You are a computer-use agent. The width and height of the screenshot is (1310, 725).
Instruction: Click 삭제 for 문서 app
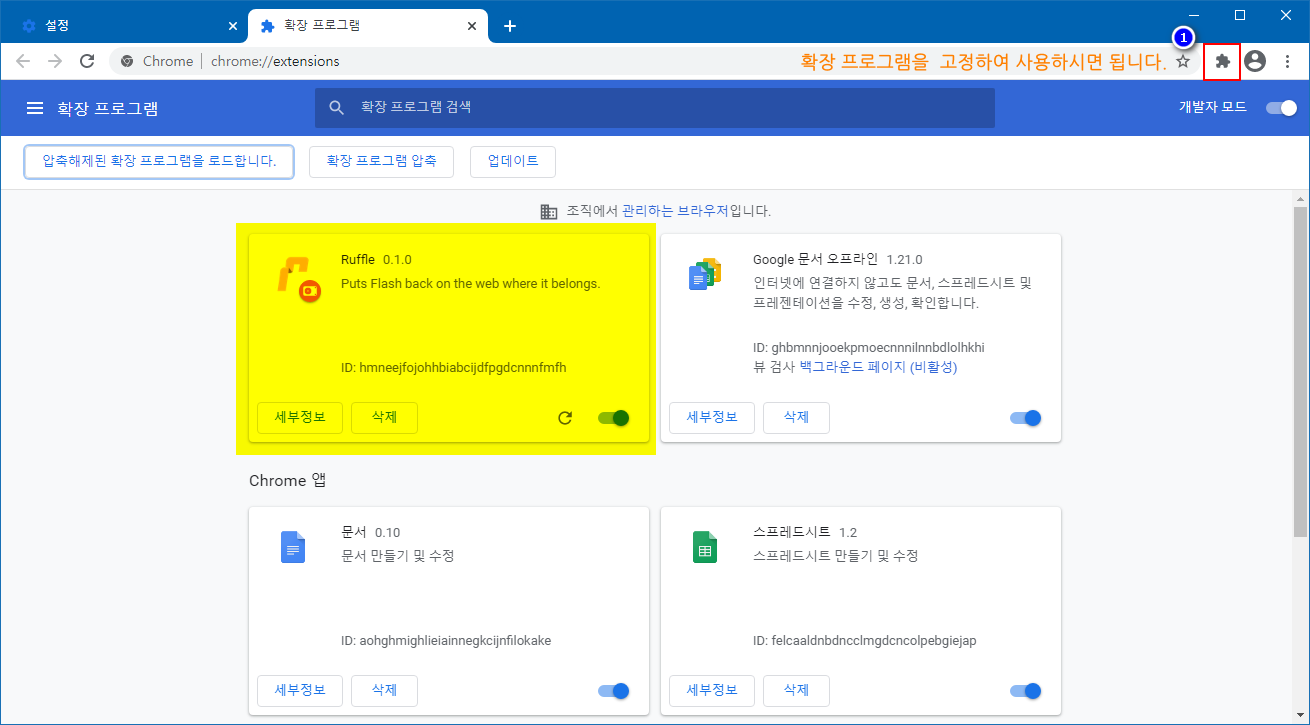click(384, 690)
